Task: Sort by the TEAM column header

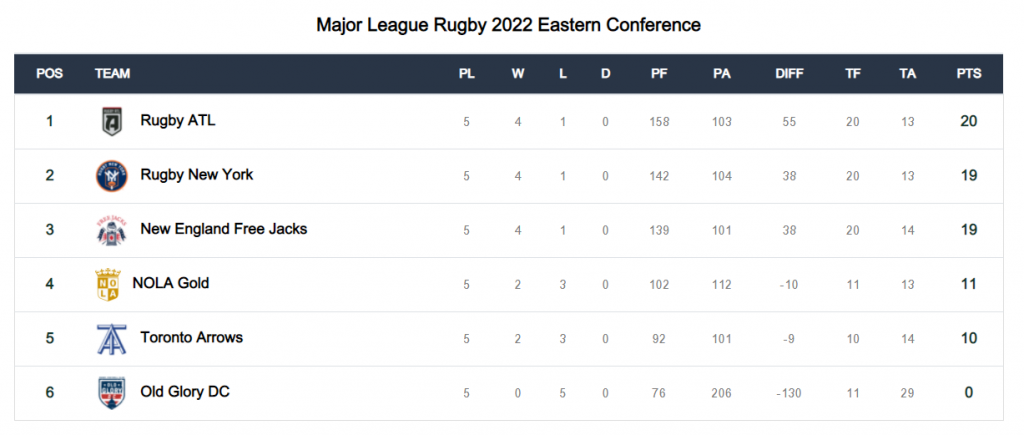Action: tap(112, 74)
